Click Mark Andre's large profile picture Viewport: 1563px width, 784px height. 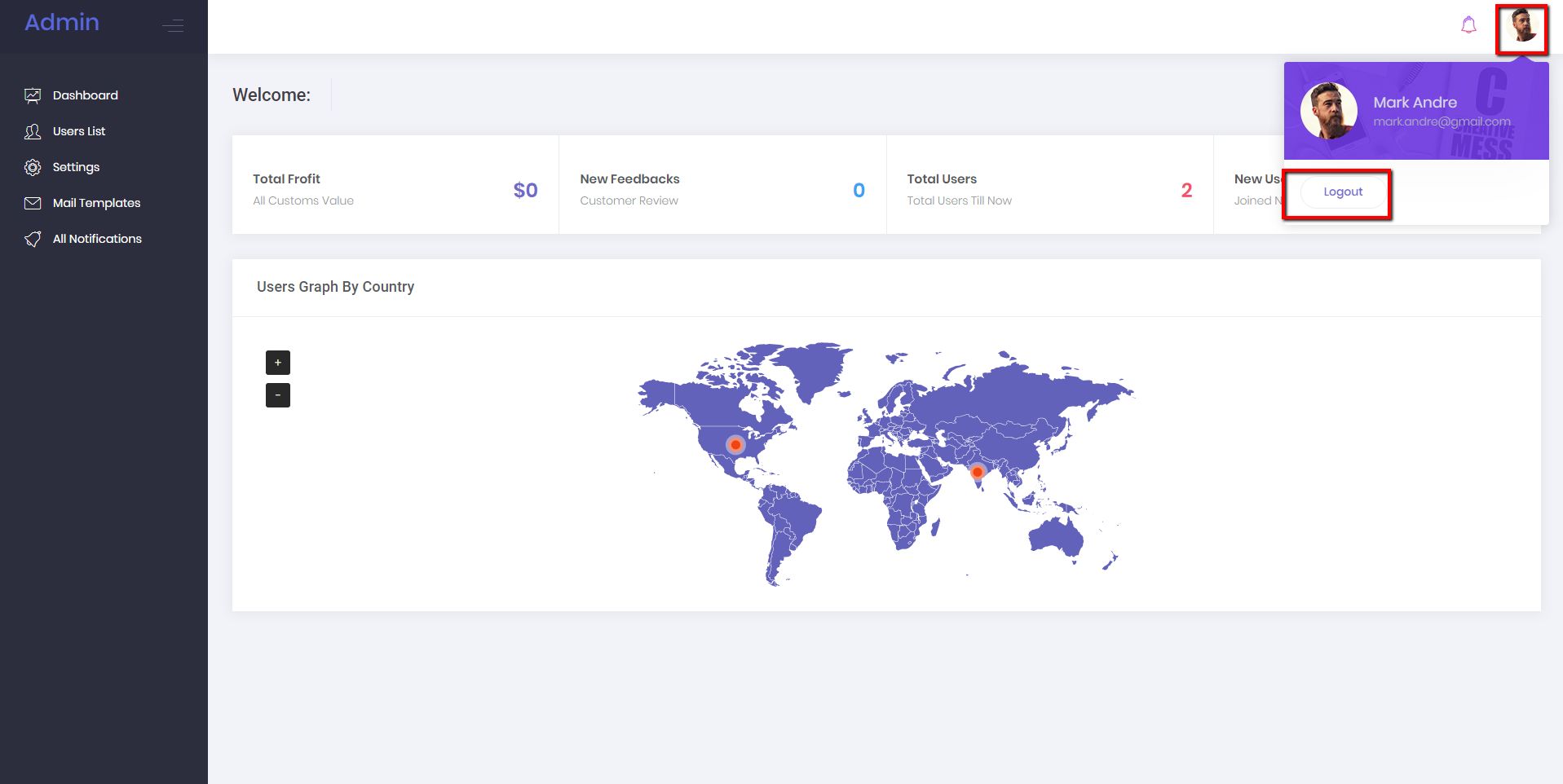[x=1328, y=111]
